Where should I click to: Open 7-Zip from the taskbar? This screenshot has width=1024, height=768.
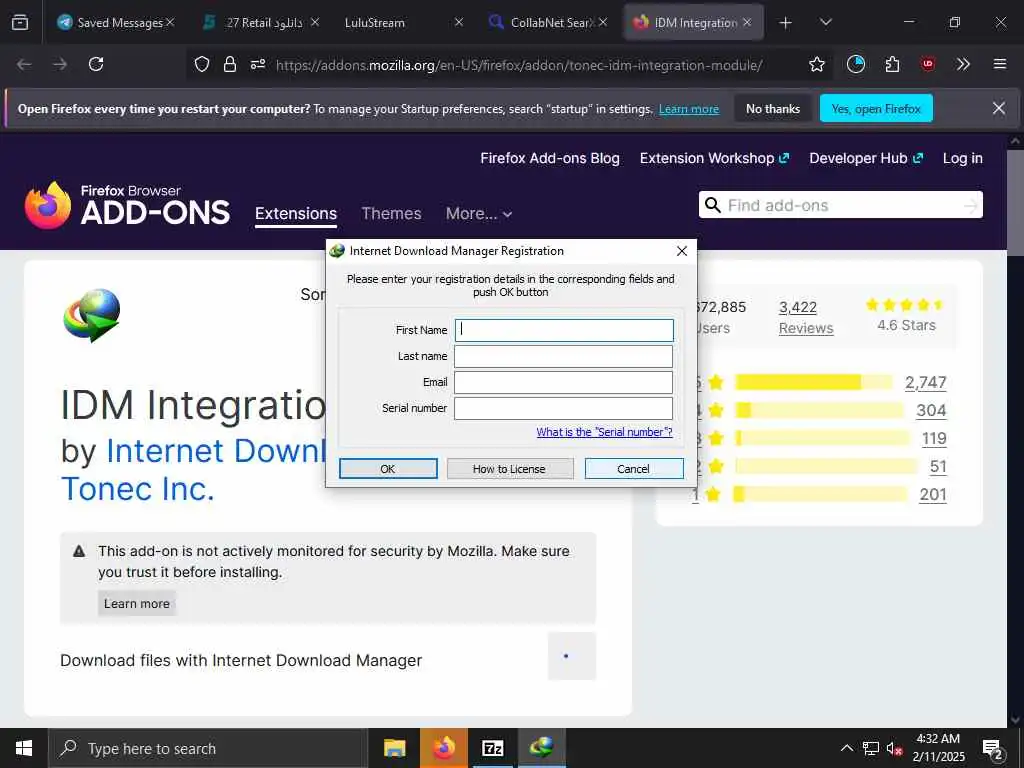point(493,748)
